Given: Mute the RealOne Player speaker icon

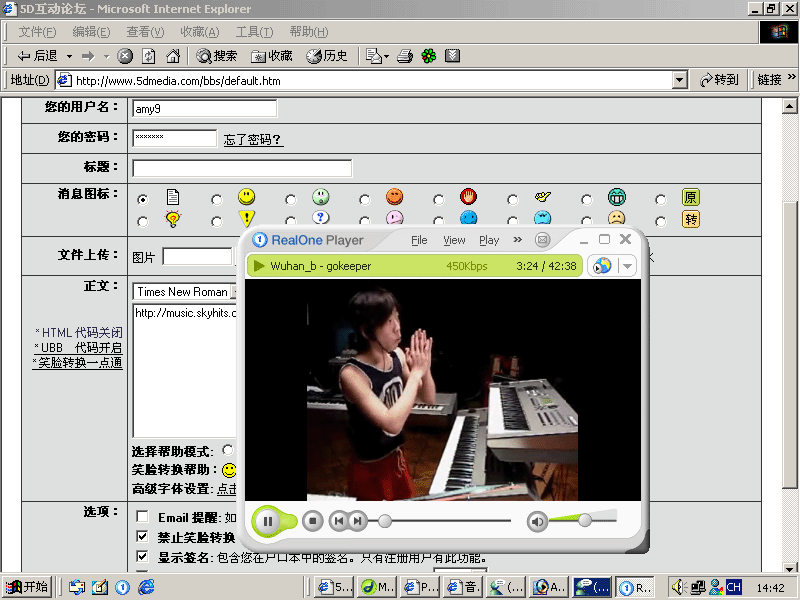Looking at the screenshot, I should click(x=537, y=521).
